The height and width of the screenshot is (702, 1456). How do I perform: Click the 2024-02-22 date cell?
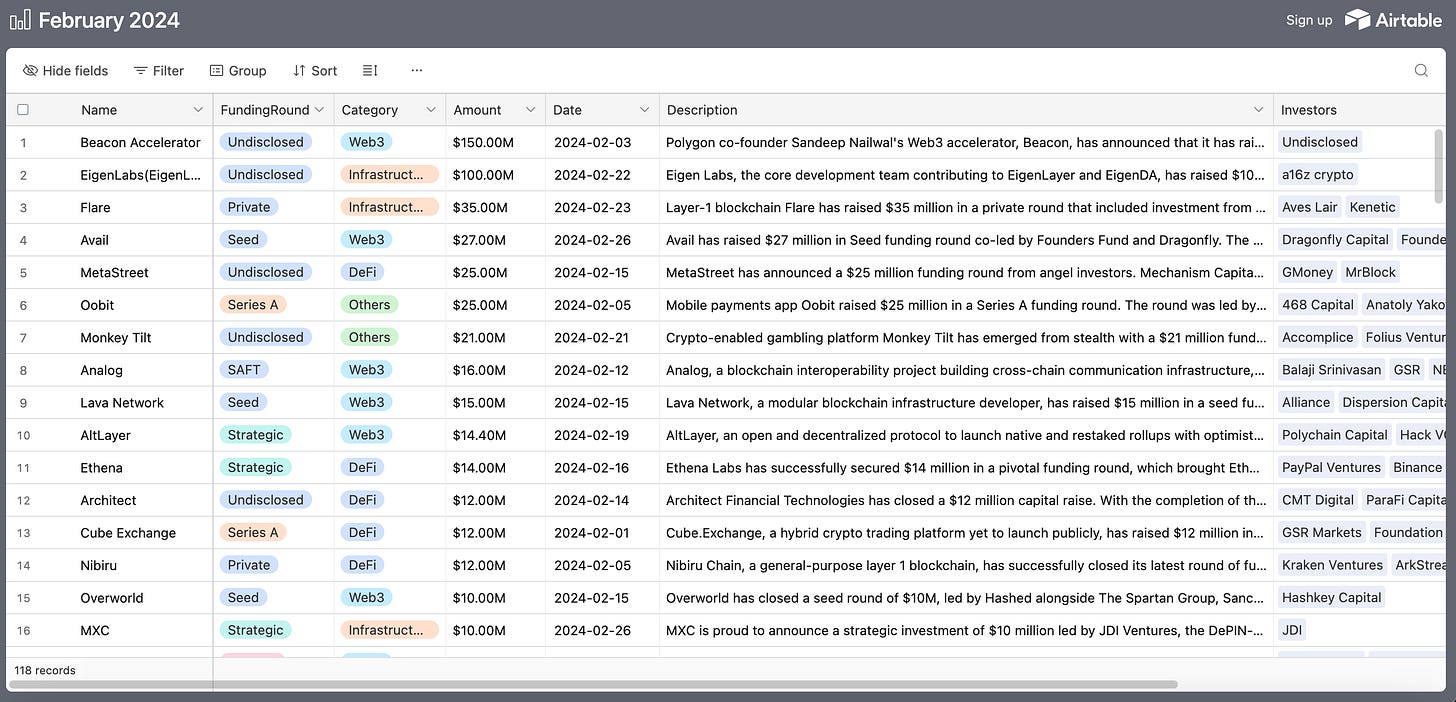(603, 175)
